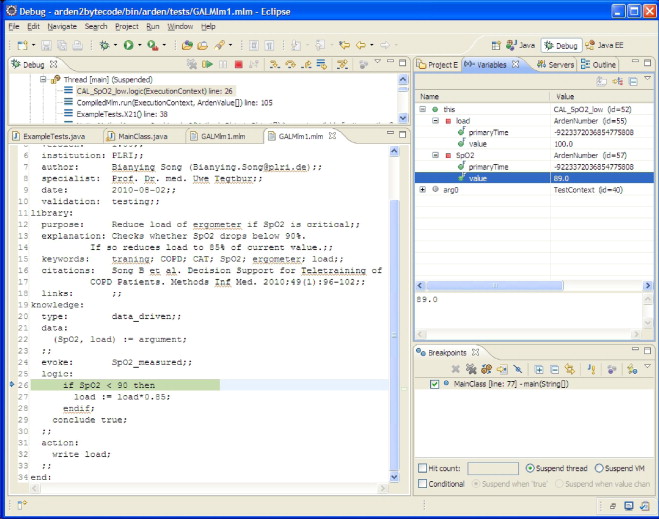Click the Suspend debug button
Screen dimensions: 659x519
click(223, 64)
